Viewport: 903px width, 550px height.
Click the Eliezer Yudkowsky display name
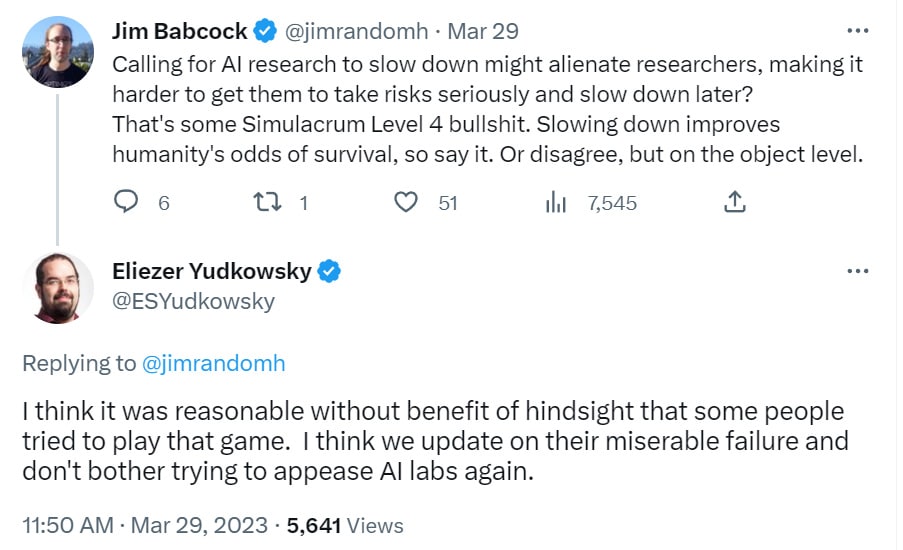(212, 271)
